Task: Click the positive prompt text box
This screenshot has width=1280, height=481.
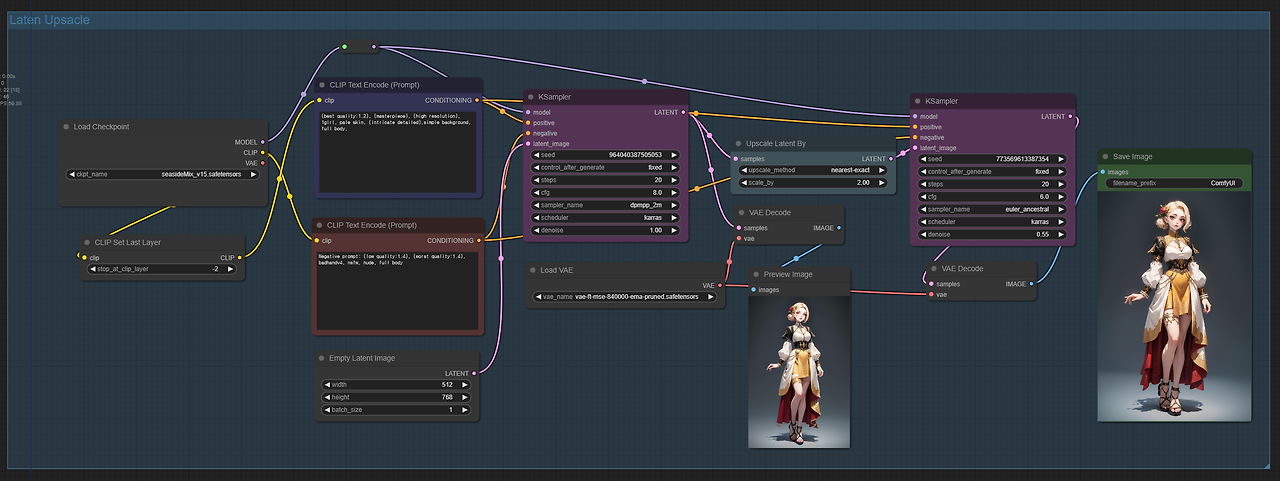Action: pyautogui.click(x=398, y=150)
